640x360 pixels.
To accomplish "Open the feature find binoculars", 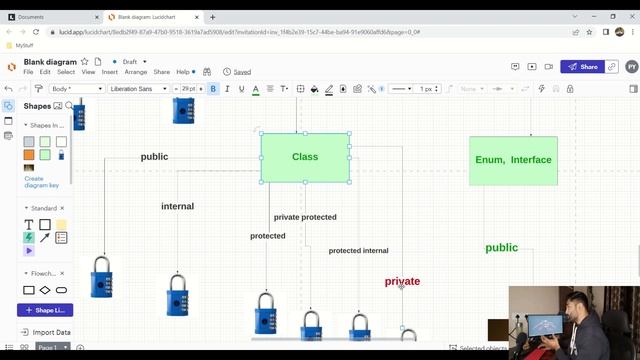I will click(x=207, y=72).
